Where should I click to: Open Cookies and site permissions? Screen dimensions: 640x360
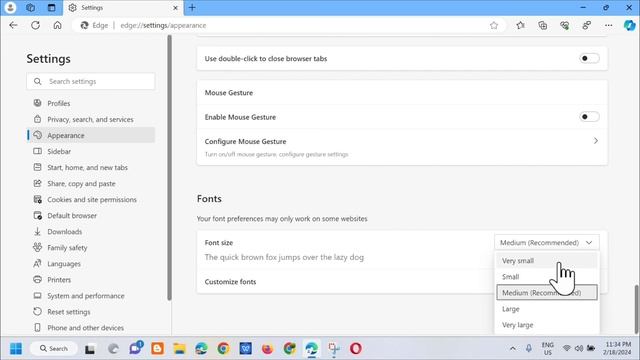[x=91, y=200]
